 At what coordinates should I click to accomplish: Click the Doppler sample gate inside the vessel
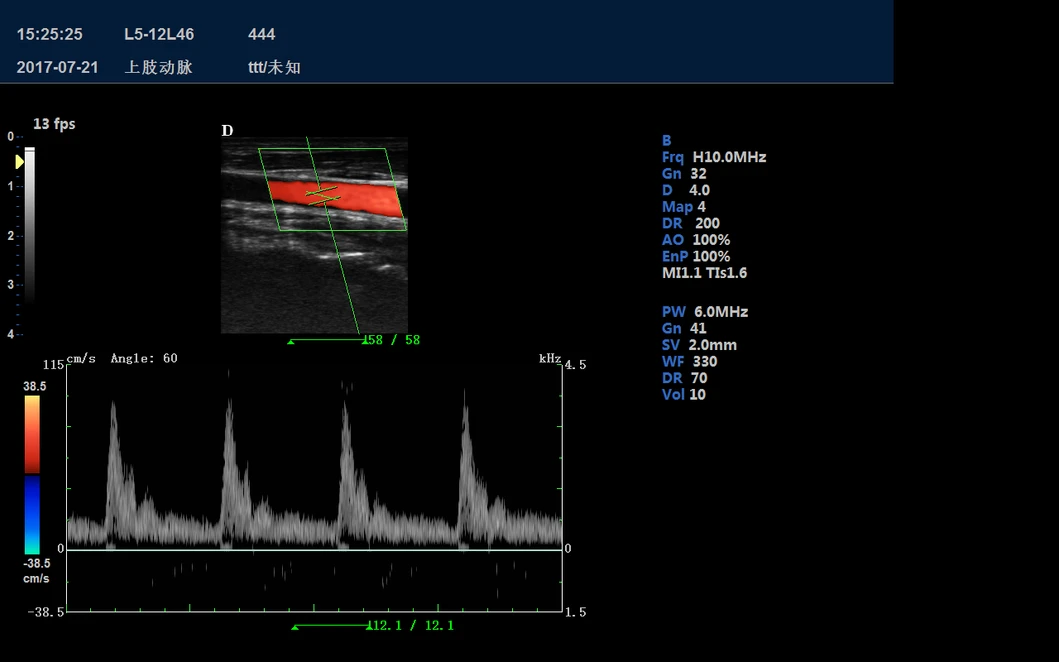(322, 196)
